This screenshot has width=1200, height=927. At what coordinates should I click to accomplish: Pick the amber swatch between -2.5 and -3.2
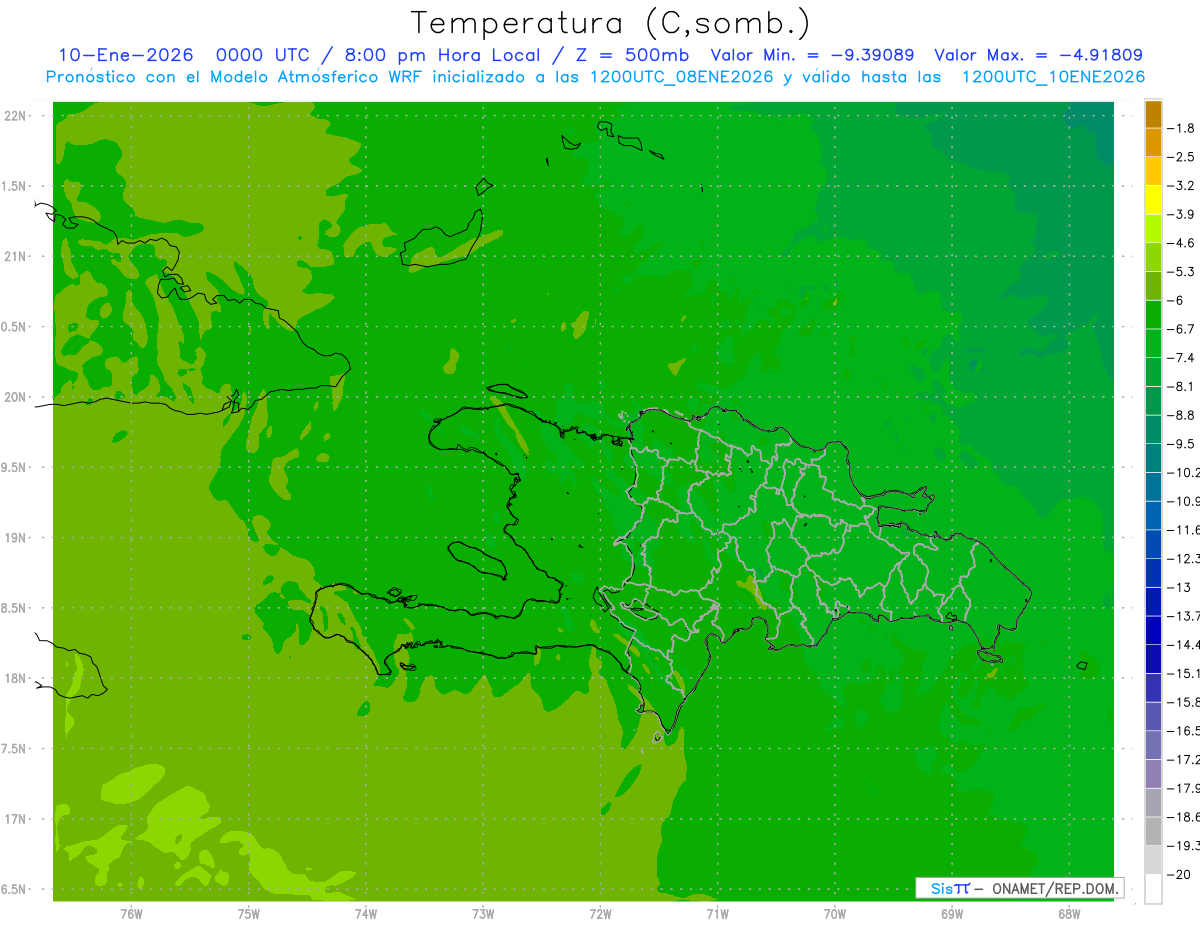tap(1153, 171)
